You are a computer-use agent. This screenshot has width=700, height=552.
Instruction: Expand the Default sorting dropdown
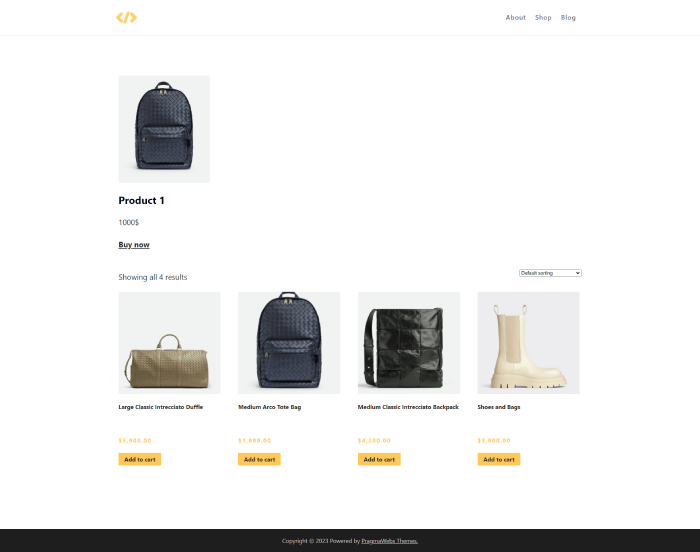click(550, 273)
